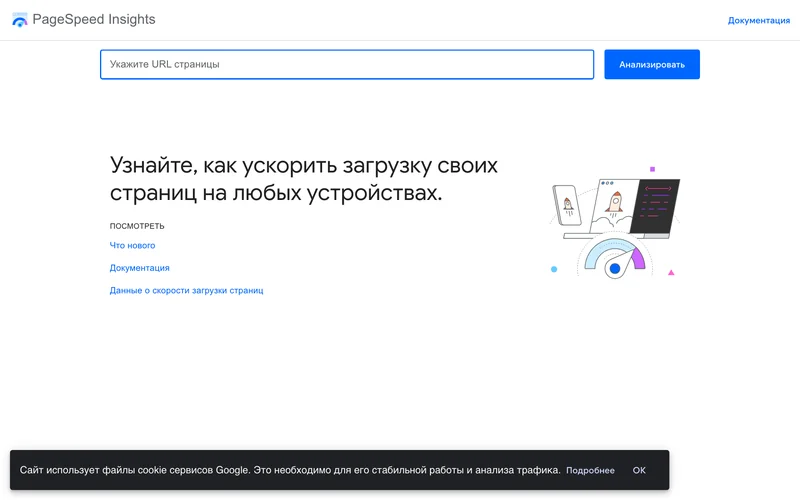800x500 pixels.
Task: Open the 'Что нового' link
Action: tap(132, 245)
